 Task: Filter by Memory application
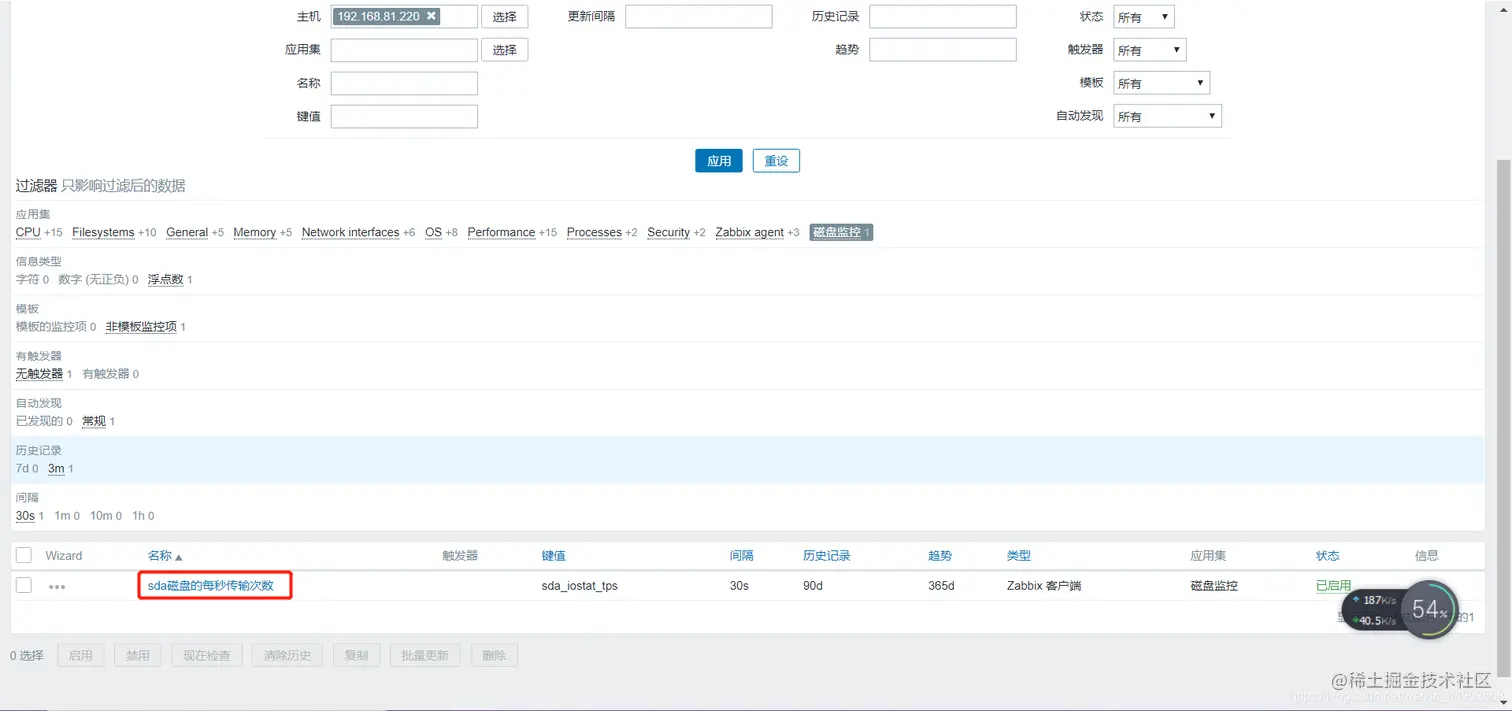pyautogui.click(x=254, y=232)
